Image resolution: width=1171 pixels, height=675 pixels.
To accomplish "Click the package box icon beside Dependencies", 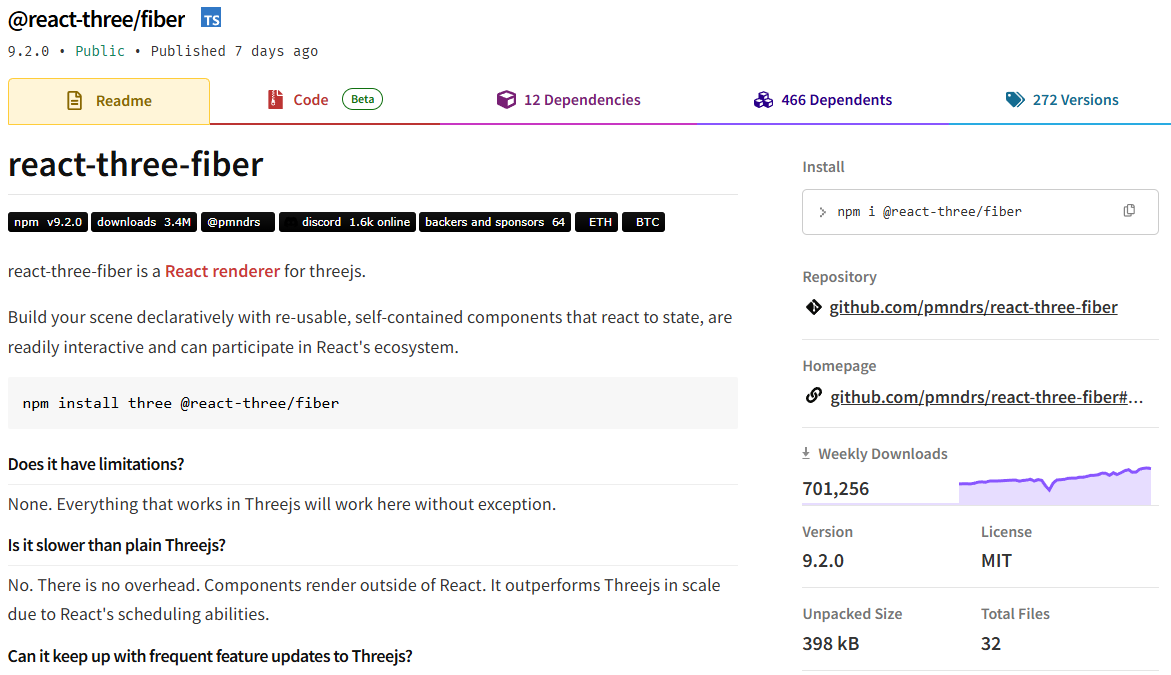I will coord(506,99).
